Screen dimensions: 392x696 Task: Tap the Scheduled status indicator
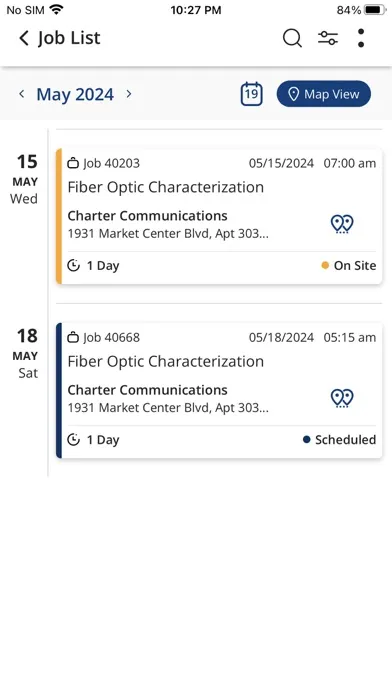[340, 440]
